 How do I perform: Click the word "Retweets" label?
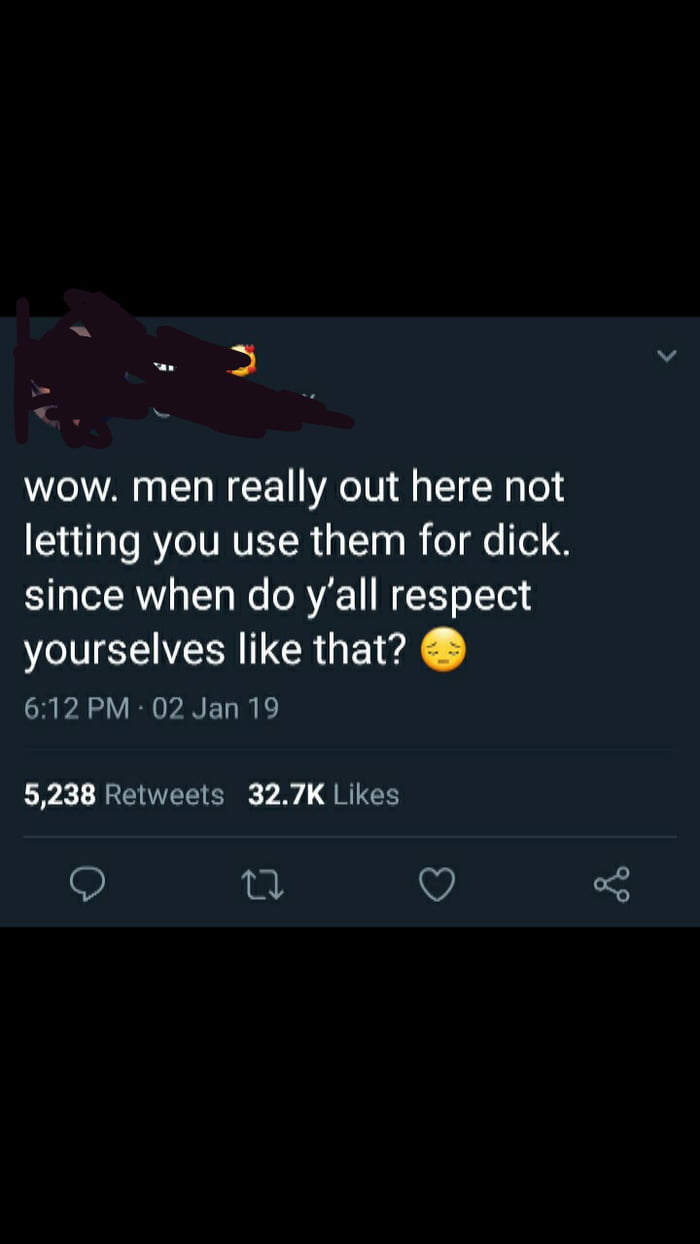(x=164, y=795)
